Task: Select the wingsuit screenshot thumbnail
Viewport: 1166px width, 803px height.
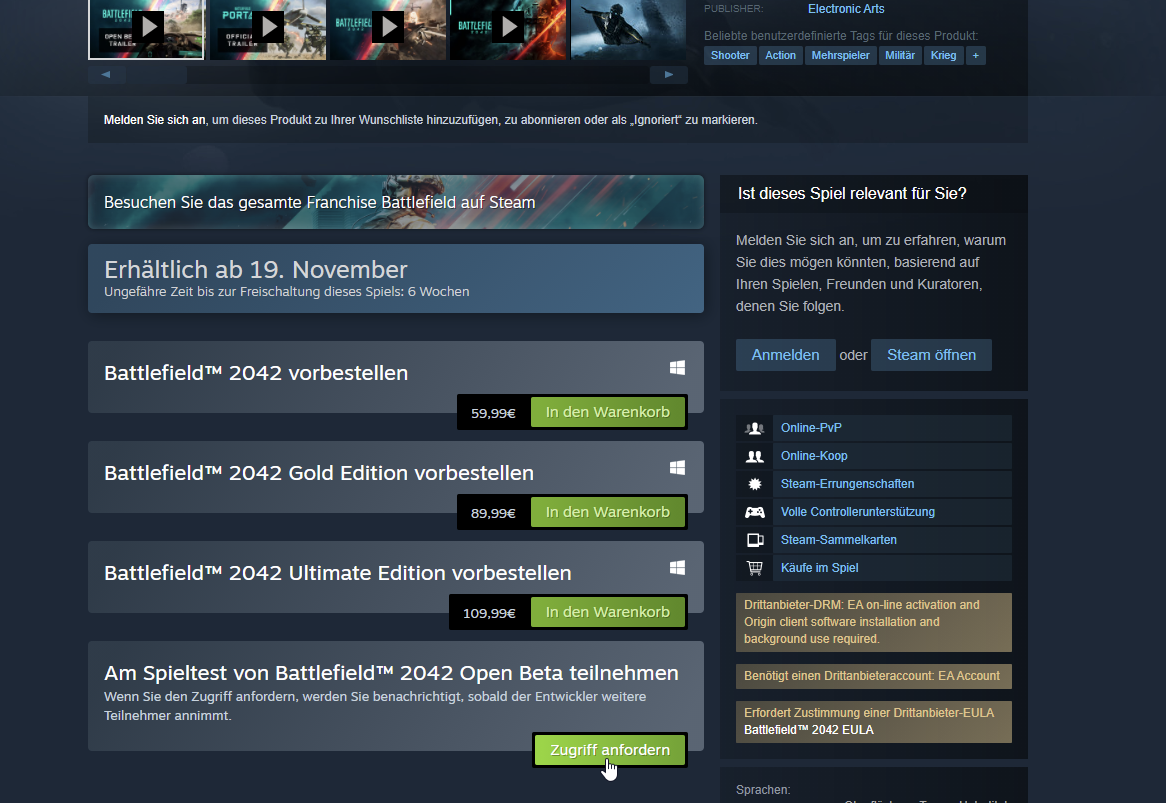Action: pos(627,27)
